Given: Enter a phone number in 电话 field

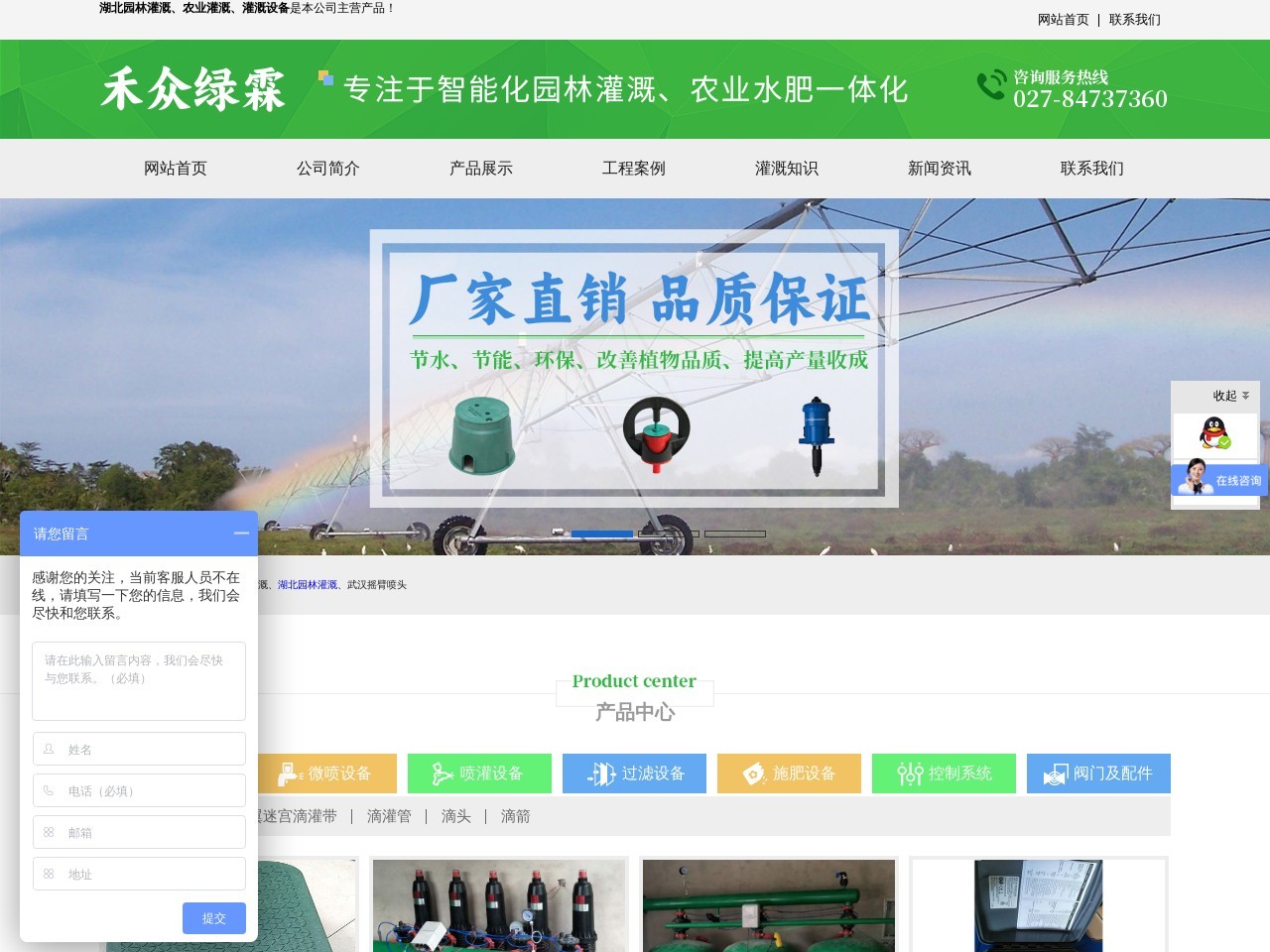Looking at the screenshot, I should click(139, 790).
